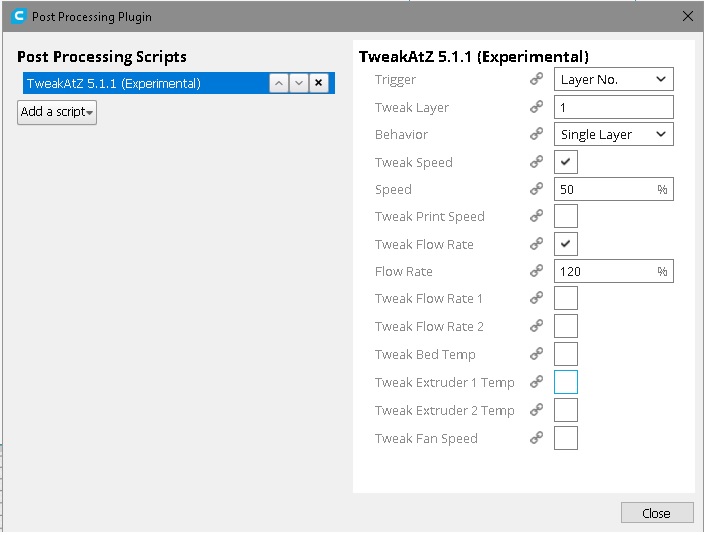Click the Cura logo in title bar
705x535 pixels.
pos(19,16)
